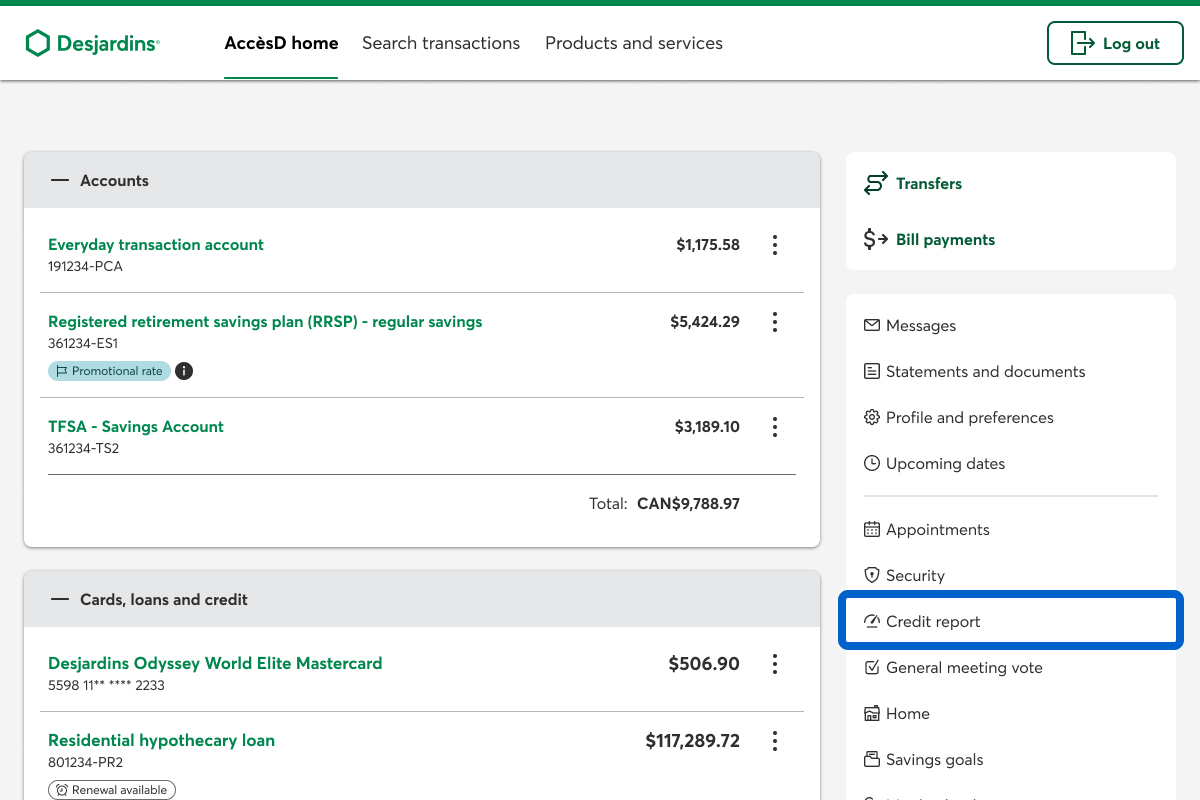Open the Credit report link
The height and width of the screenshot is (800, 1200).
tap(932, 622)
